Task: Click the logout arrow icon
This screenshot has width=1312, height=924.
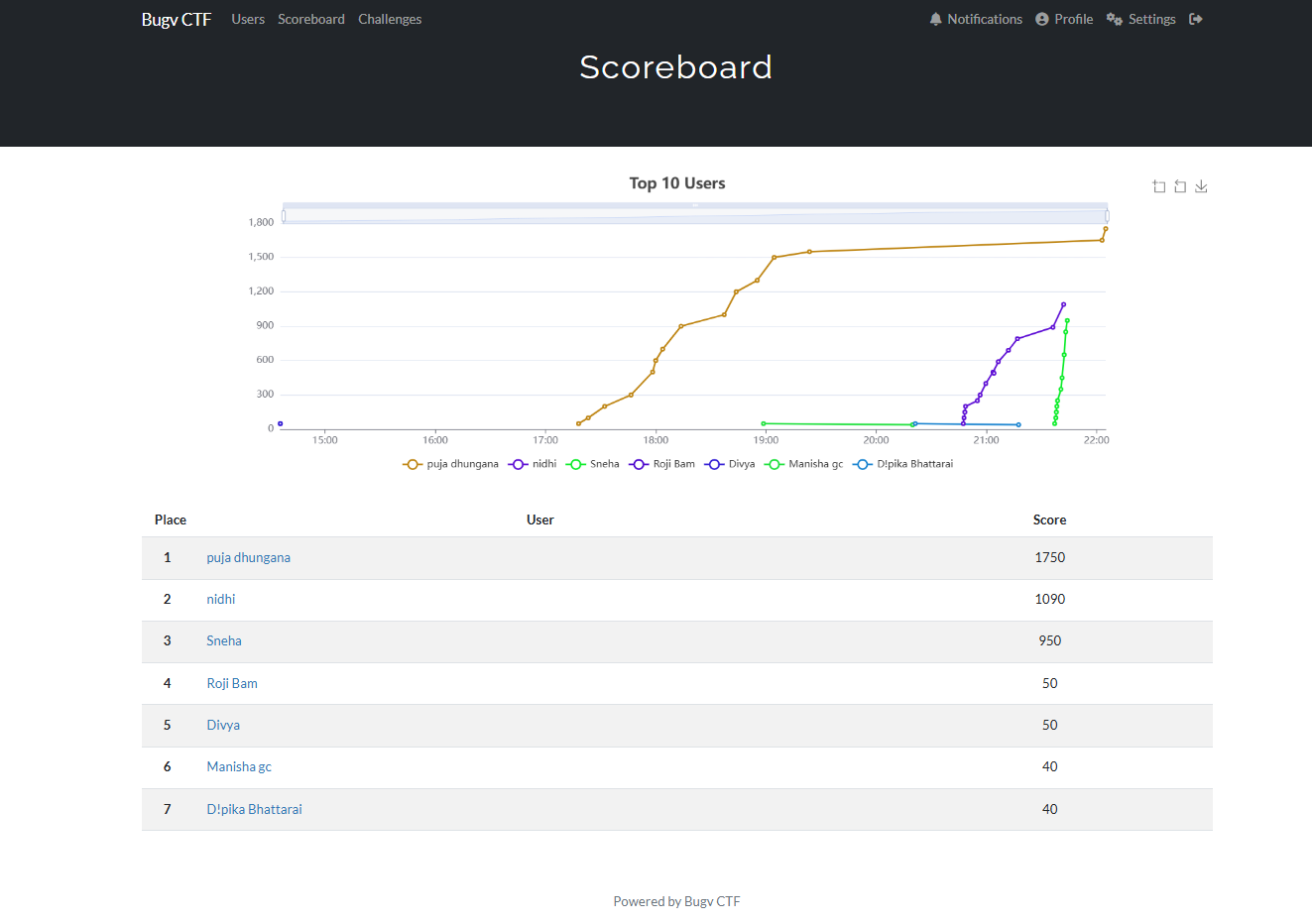Action: pos(1196,19)
